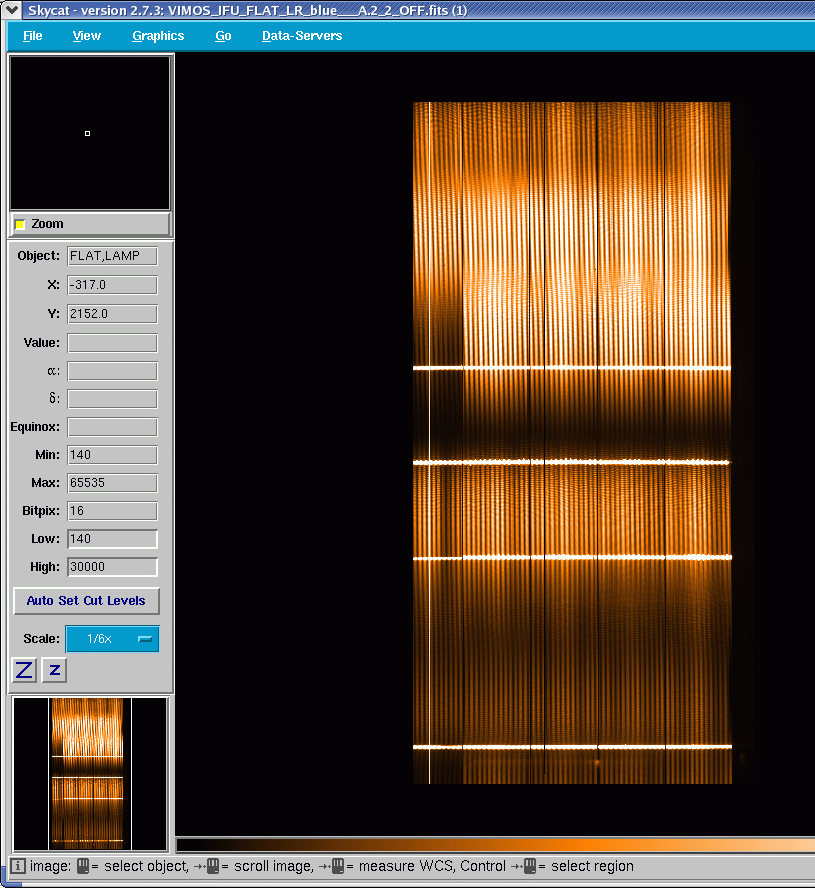
Task: Edit the Low cut level field
Action: 112,539
